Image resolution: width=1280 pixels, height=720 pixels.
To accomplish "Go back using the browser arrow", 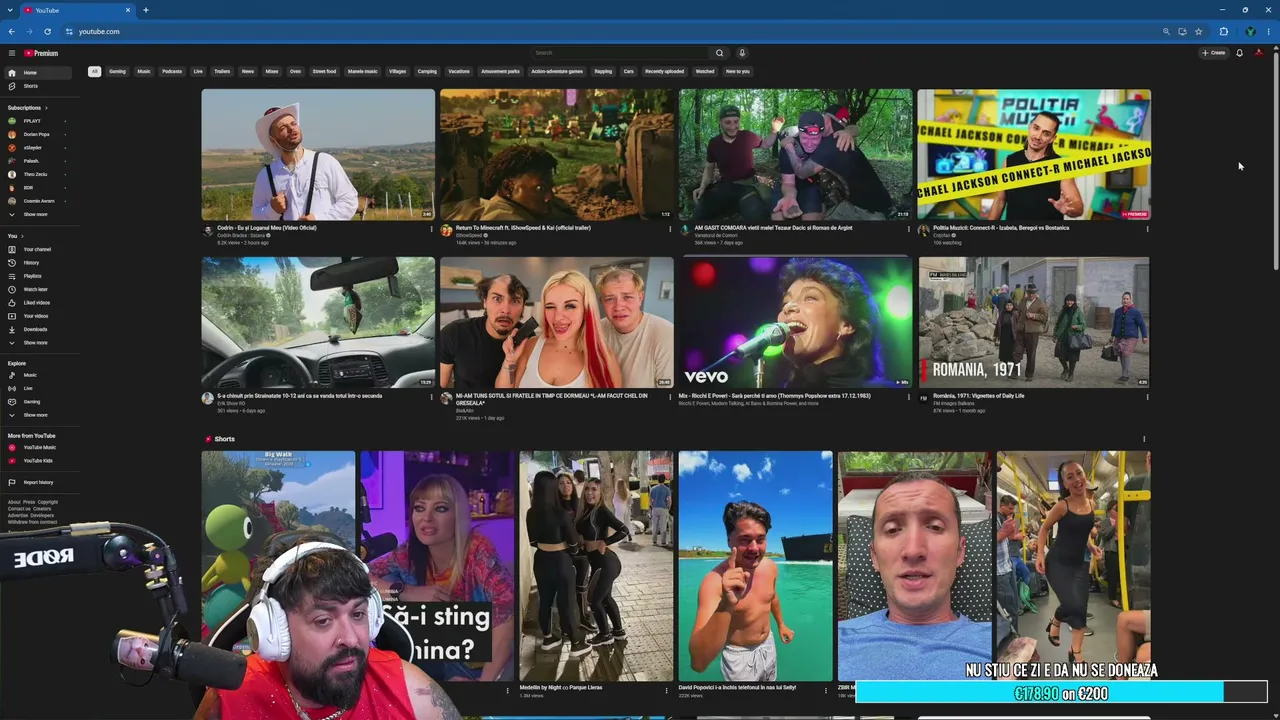I will point(11,31).
